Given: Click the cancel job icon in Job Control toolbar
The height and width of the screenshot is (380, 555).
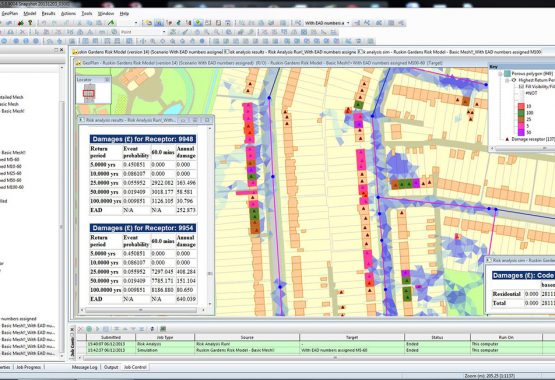Looking at the screenshot, I should 80,329.
